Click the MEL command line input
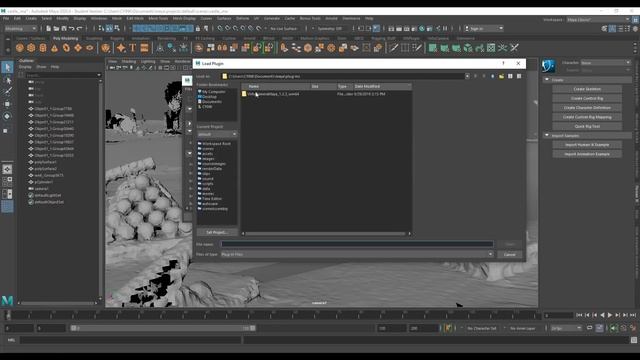 (x=131, y=340)
